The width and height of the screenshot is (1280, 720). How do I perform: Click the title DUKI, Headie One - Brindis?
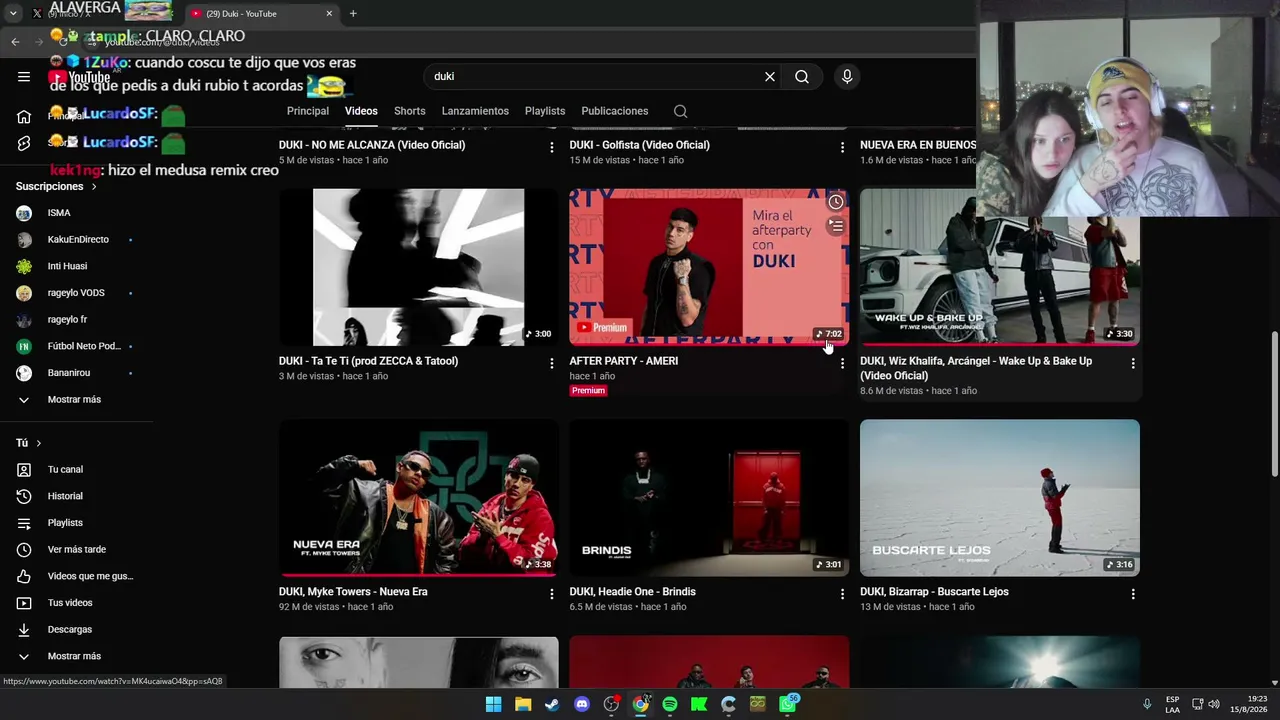632,592
